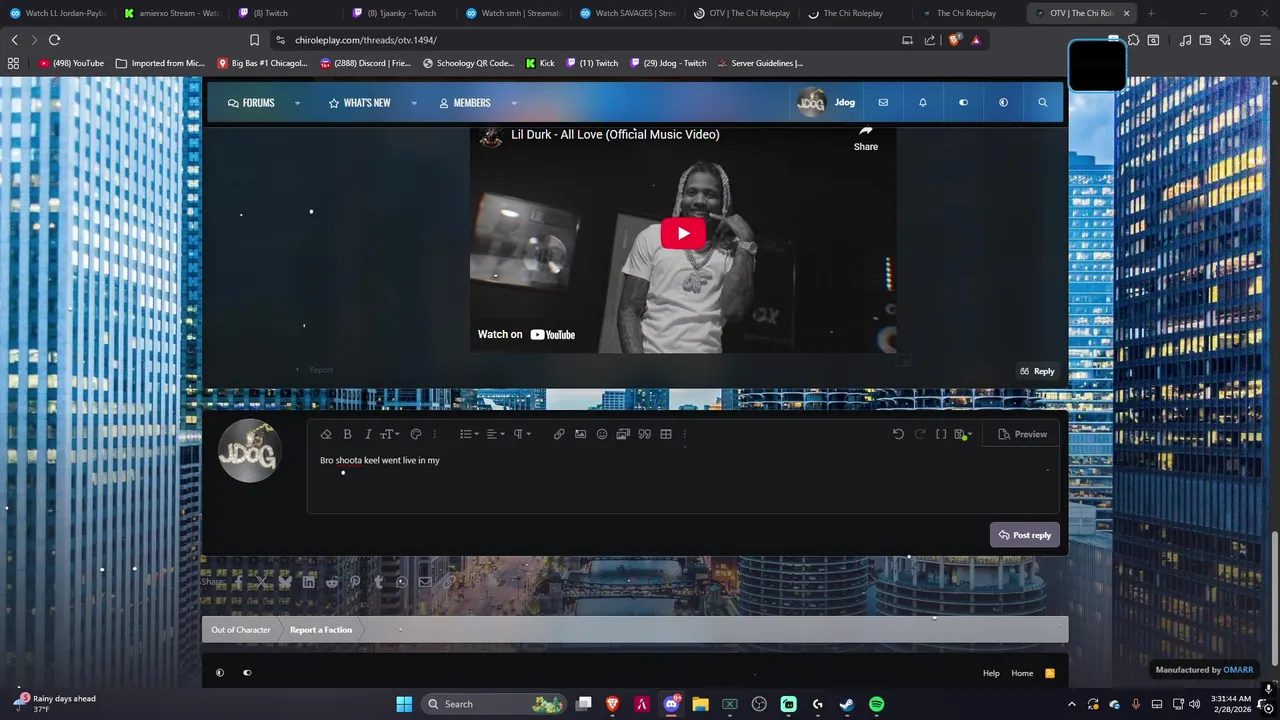Toggle the footer width switch
This screenshot has width=1280, height=720.
point(247,673)
